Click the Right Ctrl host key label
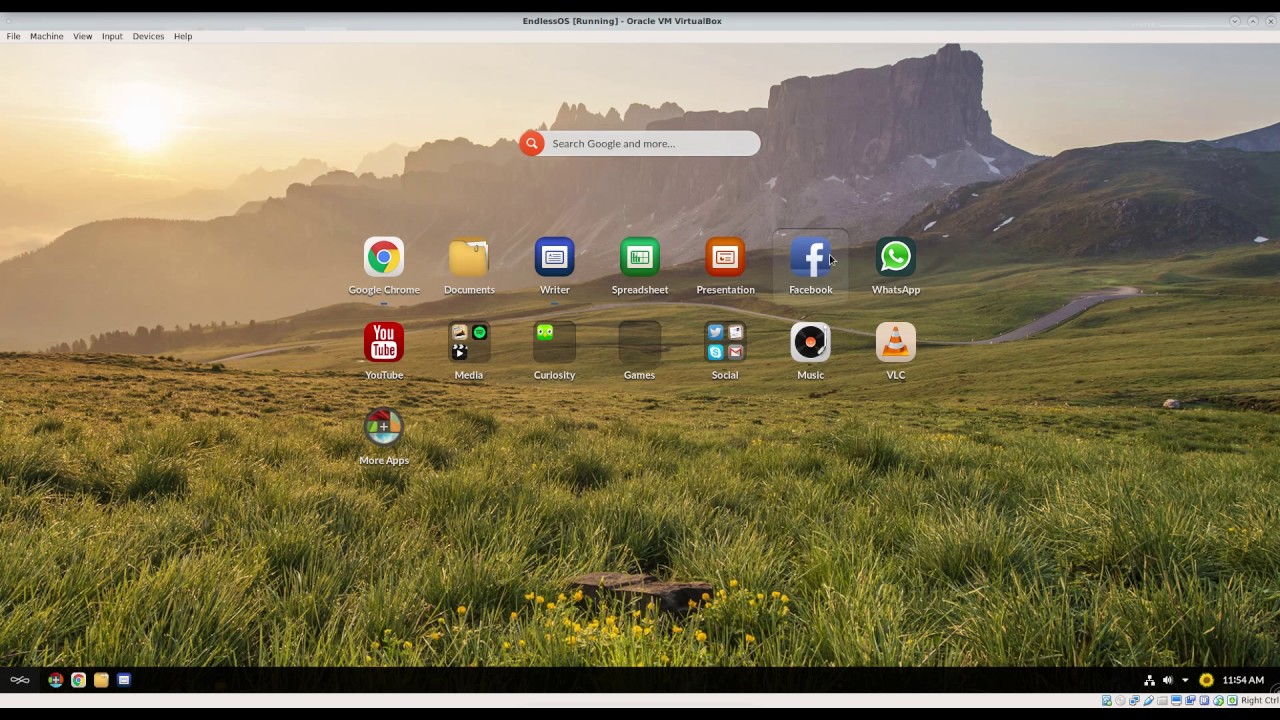Screen dimensions: 1280x720 (1259, 700)
